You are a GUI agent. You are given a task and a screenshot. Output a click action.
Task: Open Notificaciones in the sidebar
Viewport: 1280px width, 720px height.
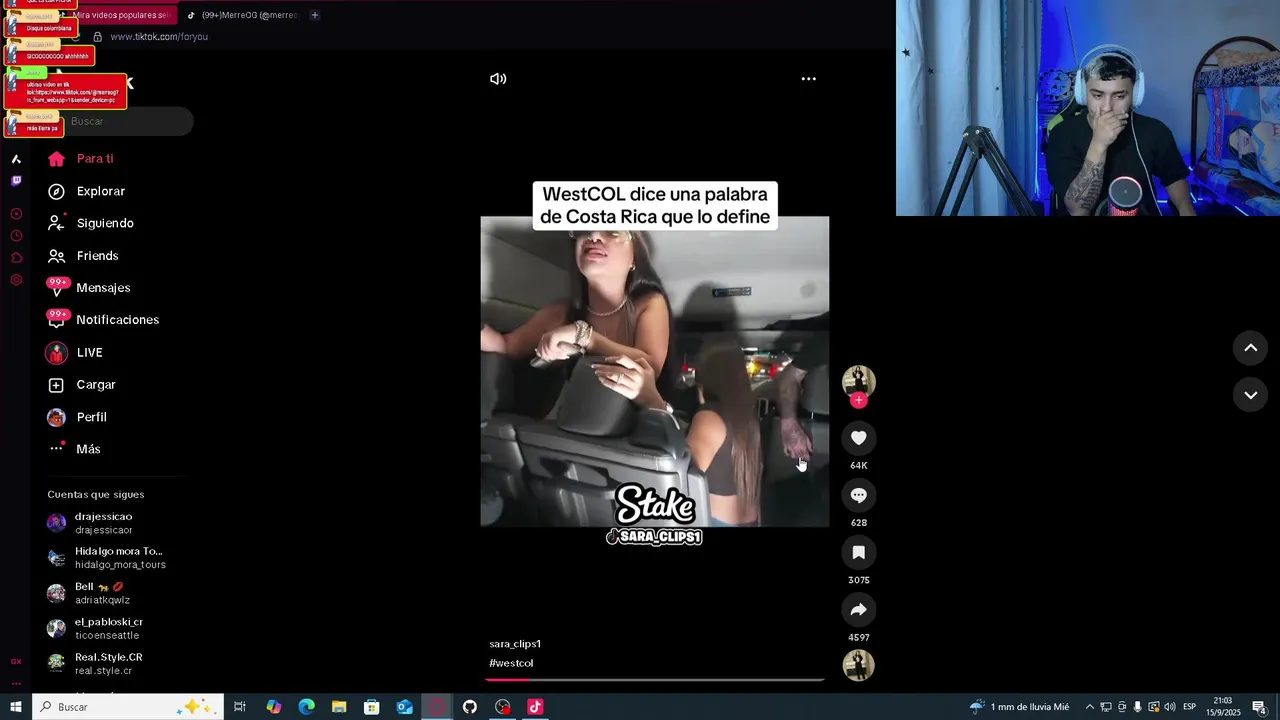click(x=102, y=320)
